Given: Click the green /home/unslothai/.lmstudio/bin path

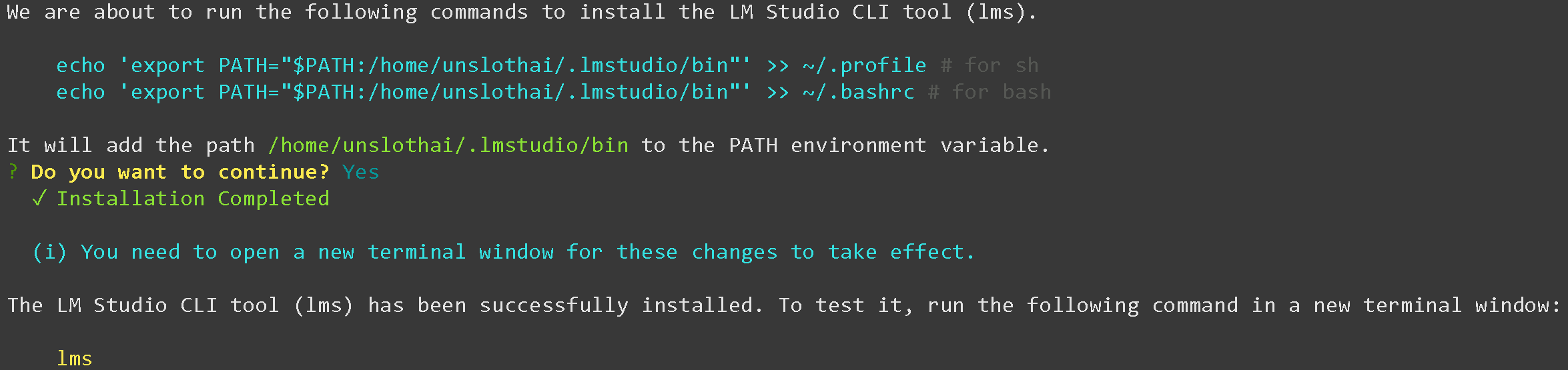Looking at the screenshot, I should click(448, 145).
